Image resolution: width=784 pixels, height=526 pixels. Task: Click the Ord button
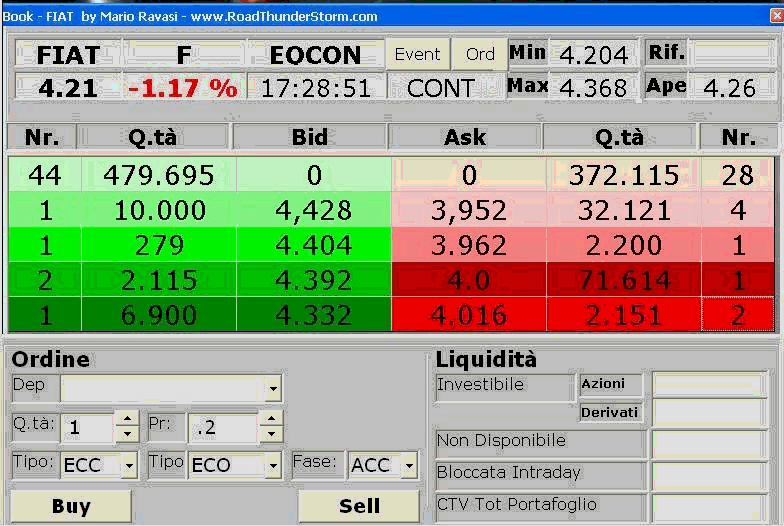pos(480,54)
